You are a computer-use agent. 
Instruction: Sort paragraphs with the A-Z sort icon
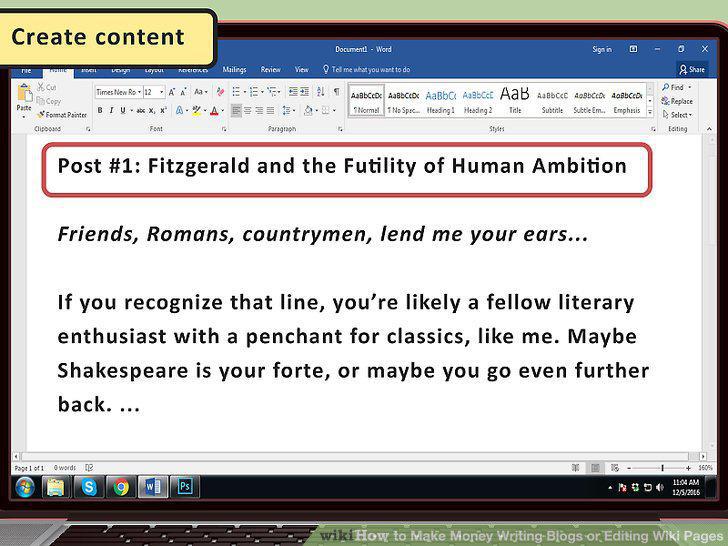click(320, 92)
